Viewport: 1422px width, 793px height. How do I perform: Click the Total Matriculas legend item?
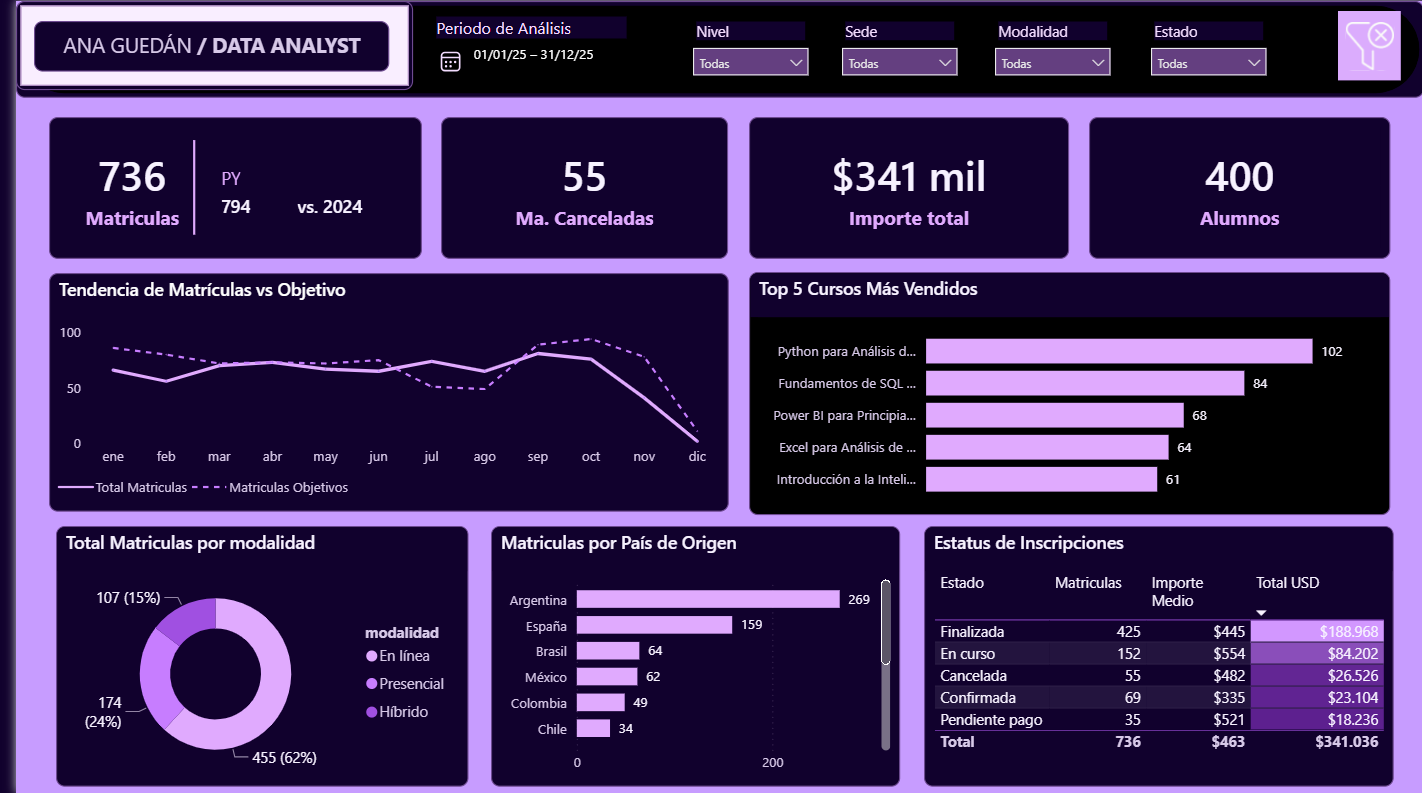click(x=123, y=488)
